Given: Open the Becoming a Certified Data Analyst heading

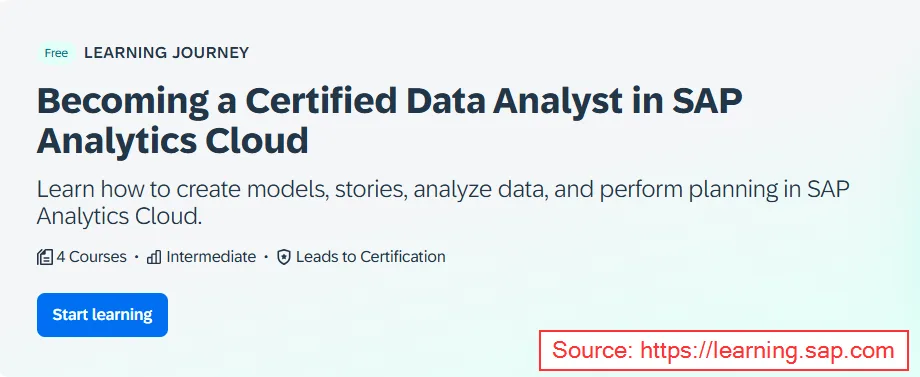Looking at the screenshot, I should coord(390,101).
